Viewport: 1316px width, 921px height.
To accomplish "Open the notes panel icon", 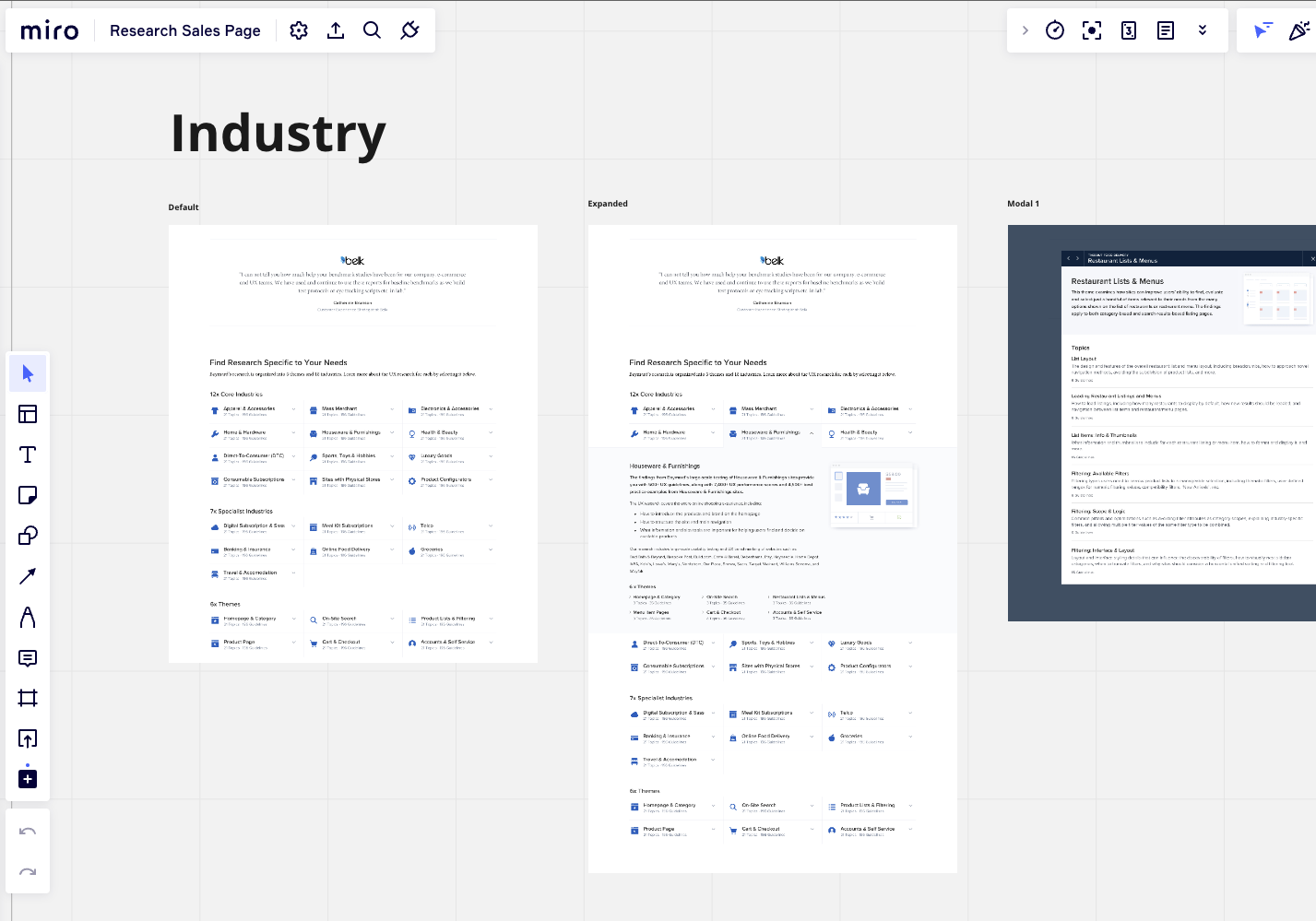I will (1166, 30).
